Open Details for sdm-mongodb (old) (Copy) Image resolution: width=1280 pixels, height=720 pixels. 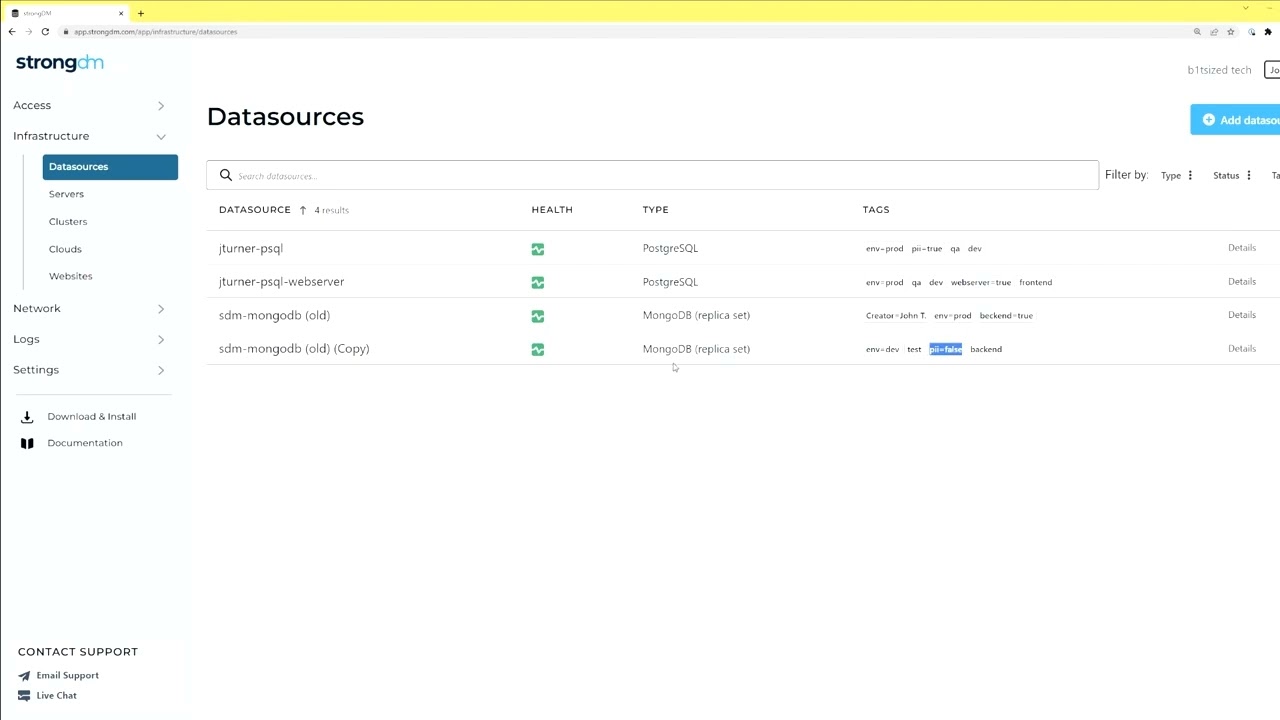(x=1241, y=349)
